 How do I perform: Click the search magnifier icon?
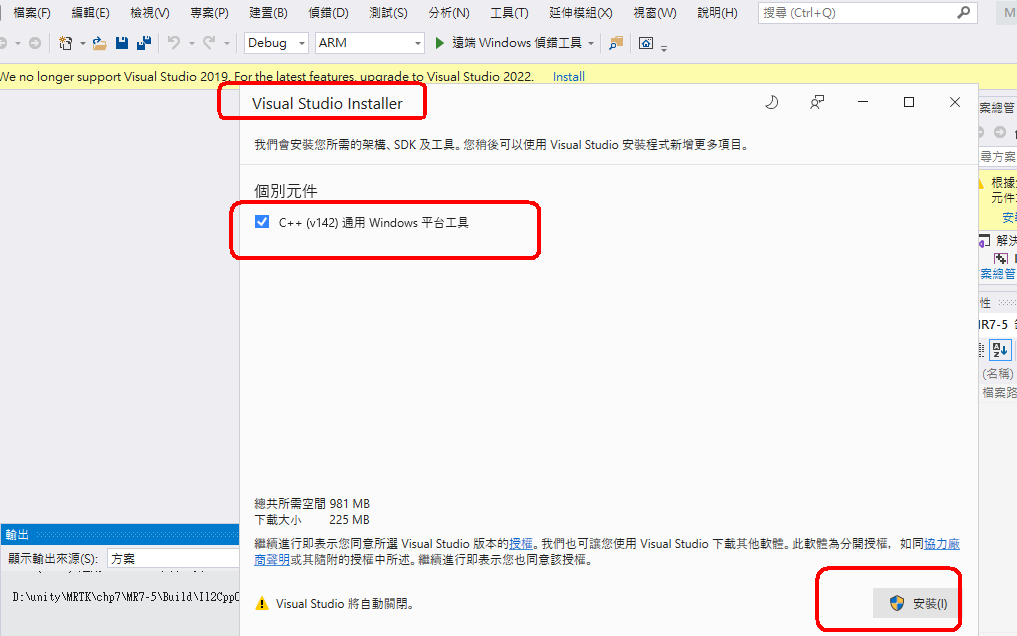pos(964,12)
